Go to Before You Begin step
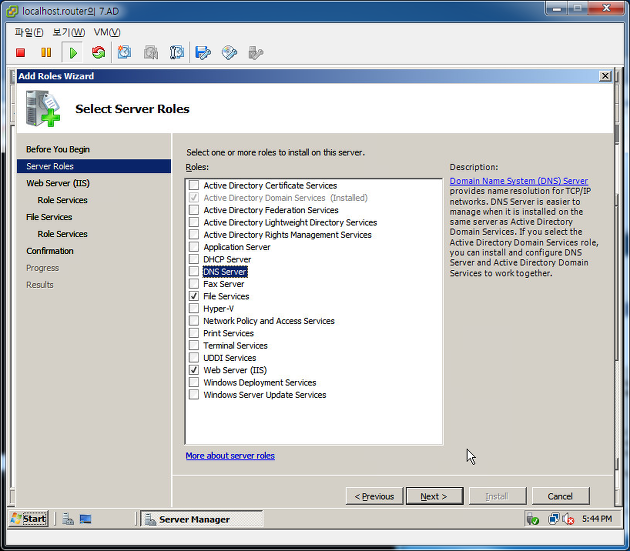Viewport: 630px width, 551px height. click(58, 149)
